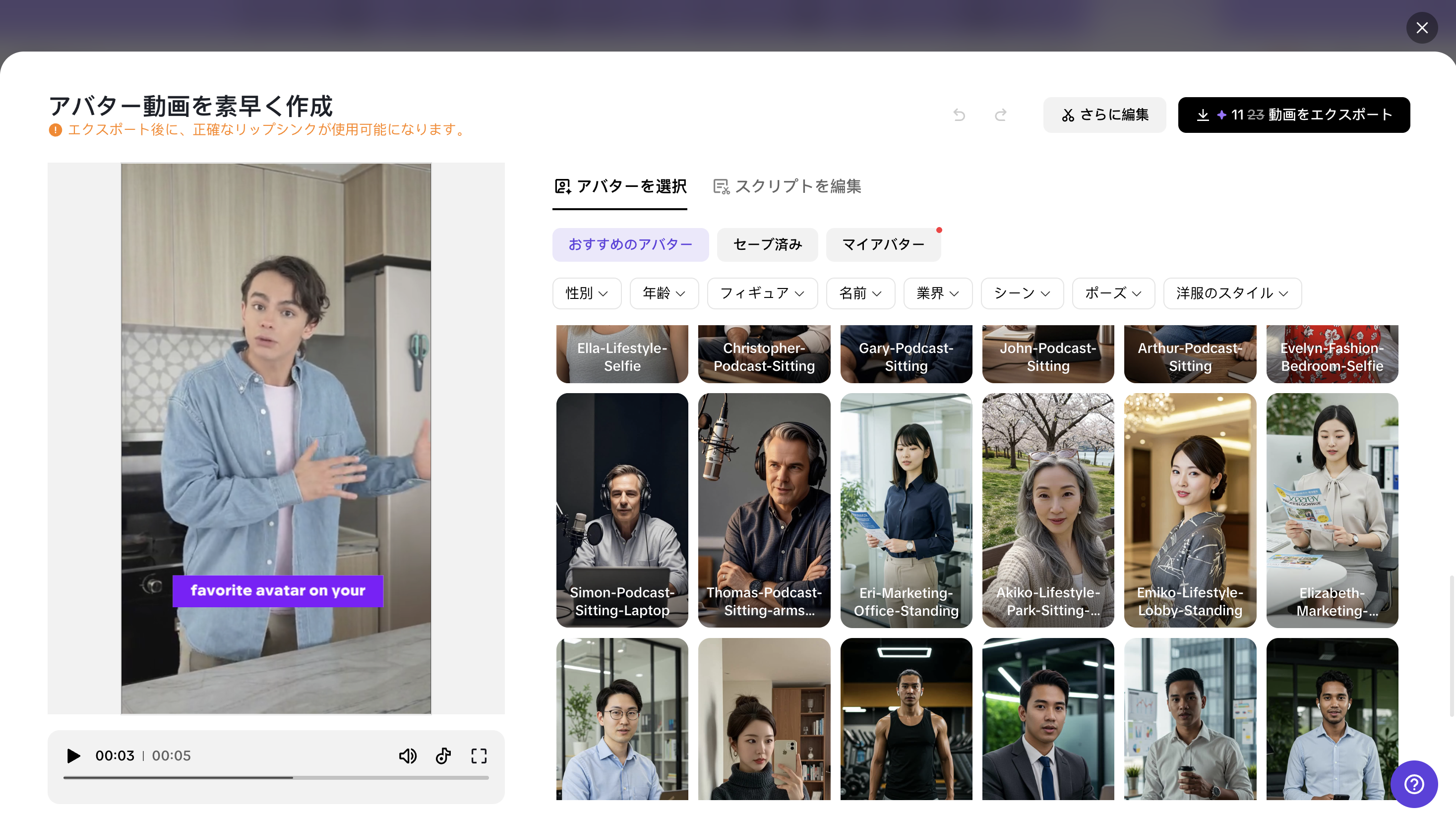Select Arthur-Podcast-Sitting avatar
Viewport: 1456px width, 813px height.
1190,354
